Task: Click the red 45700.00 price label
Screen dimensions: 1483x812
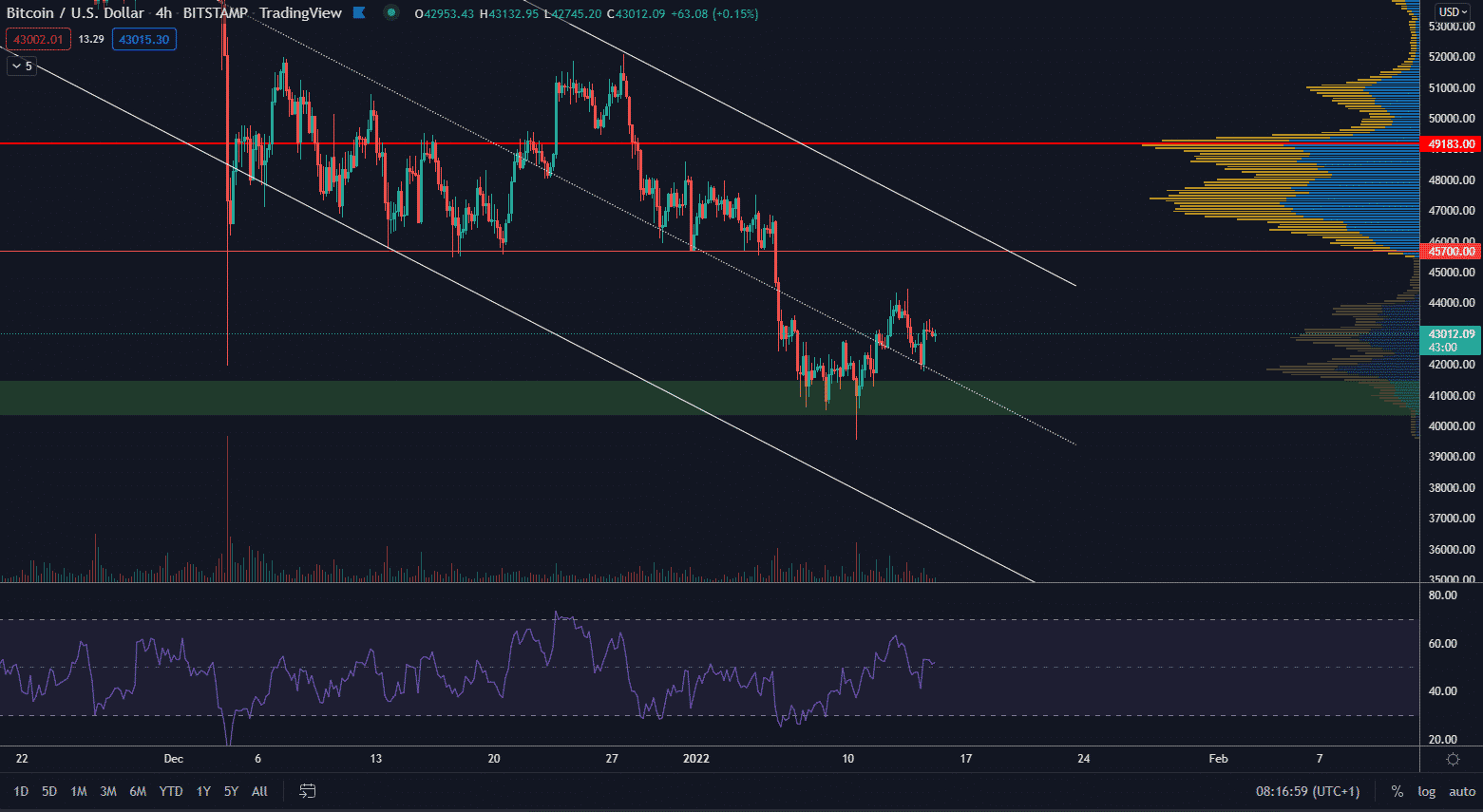Action: (1451, 252)
